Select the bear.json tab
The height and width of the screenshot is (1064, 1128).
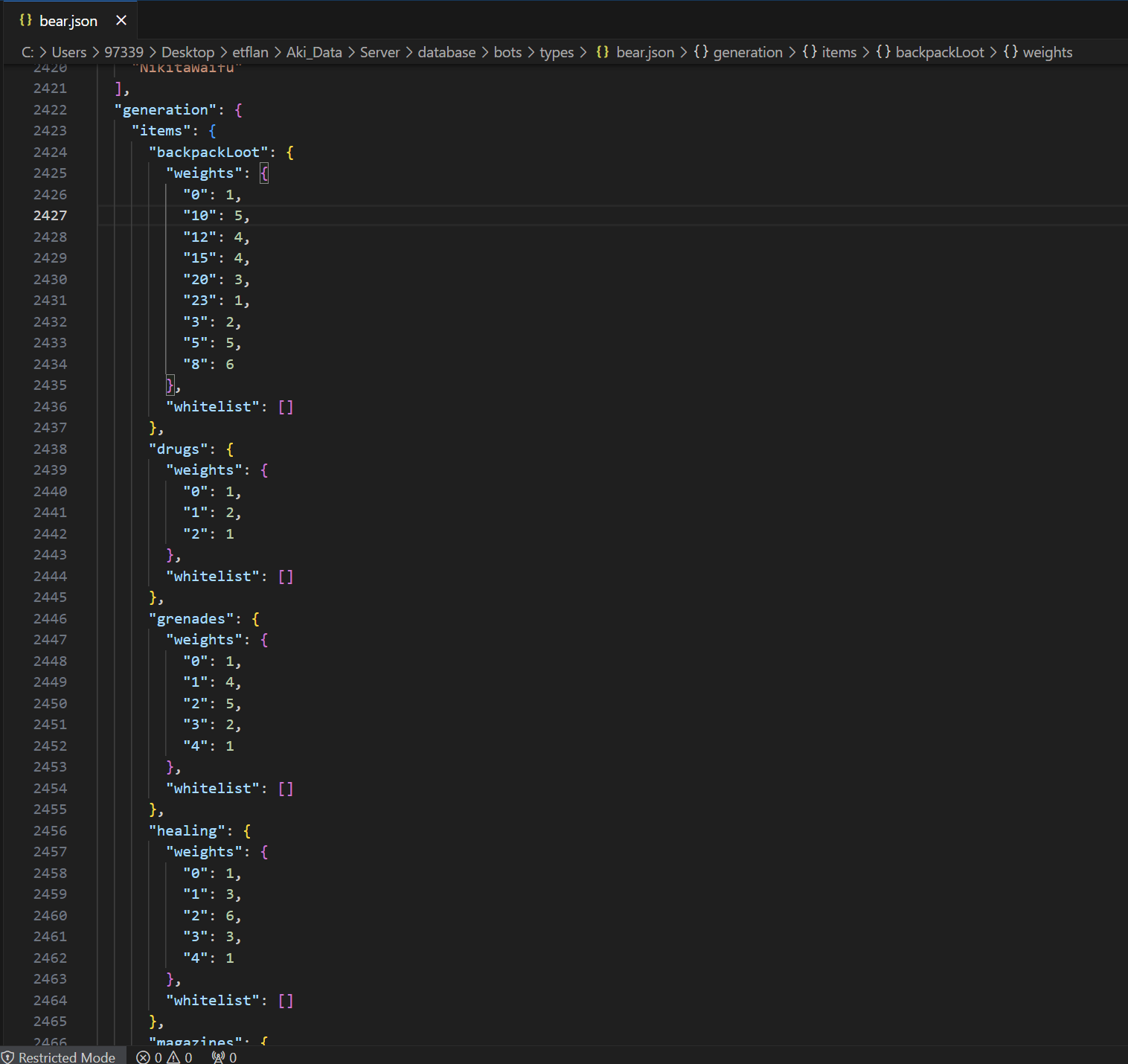[x=68, y=21]
